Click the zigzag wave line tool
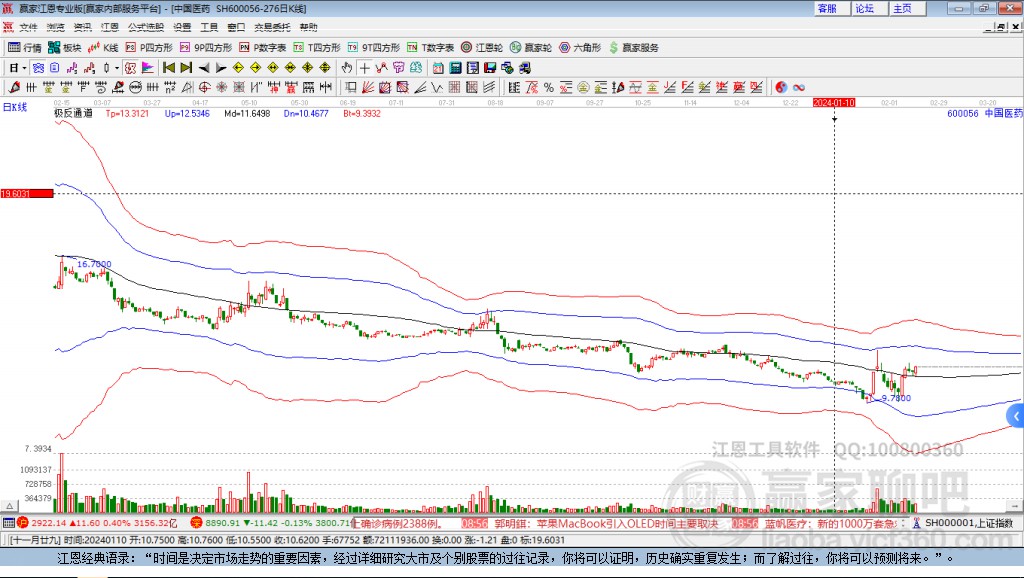This screenshot has height=578, width=1024. (x=436, y=88)
